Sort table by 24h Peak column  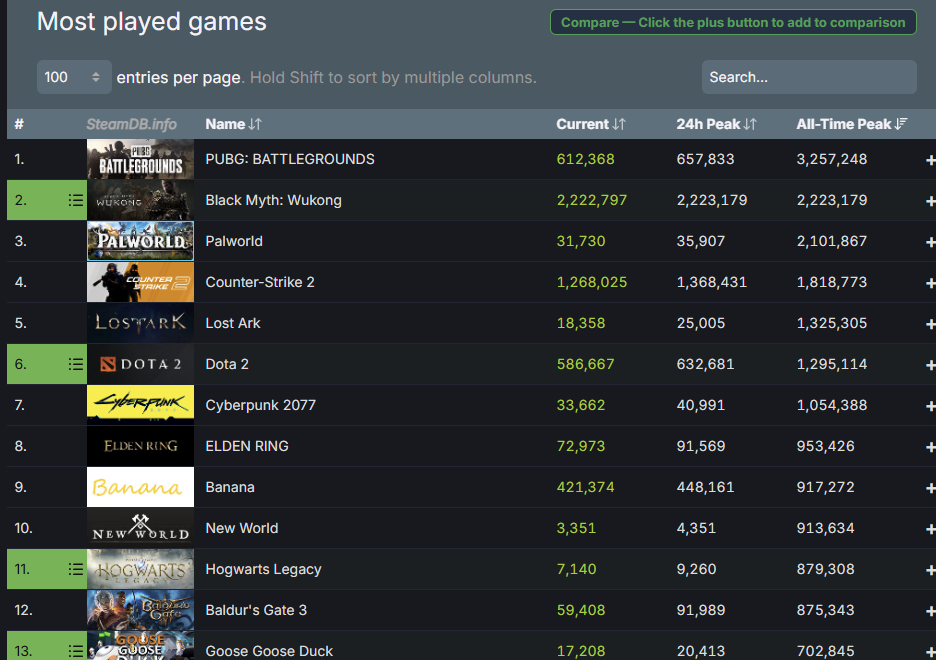tap(716, 124)
